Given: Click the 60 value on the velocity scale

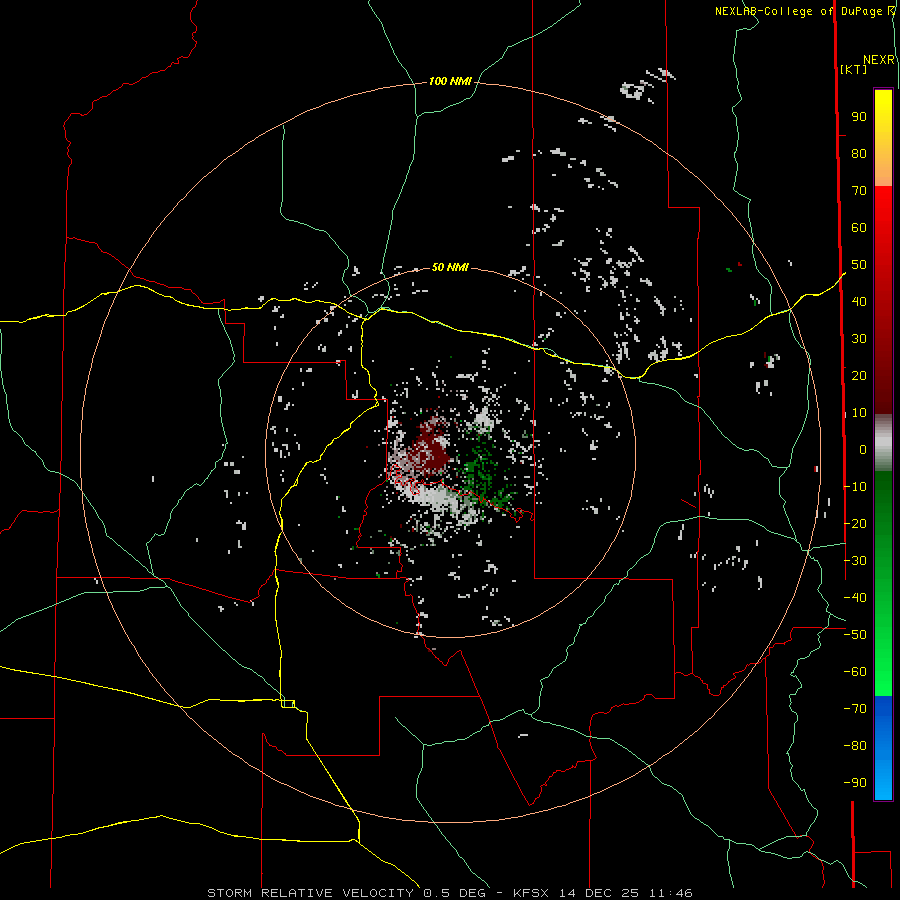Looking at the screenshot, I should click(x=859, y=228).
